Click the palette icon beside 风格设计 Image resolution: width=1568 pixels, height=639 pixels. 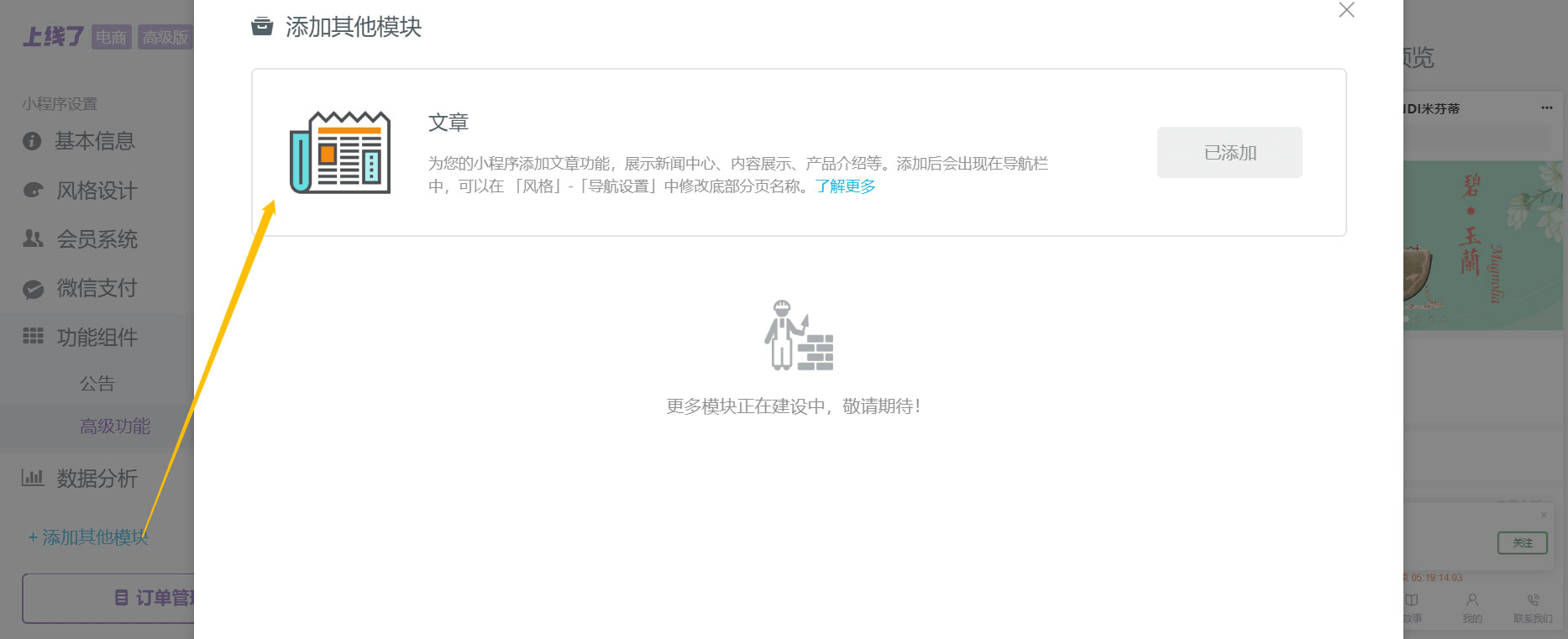[x=33, y=190]
